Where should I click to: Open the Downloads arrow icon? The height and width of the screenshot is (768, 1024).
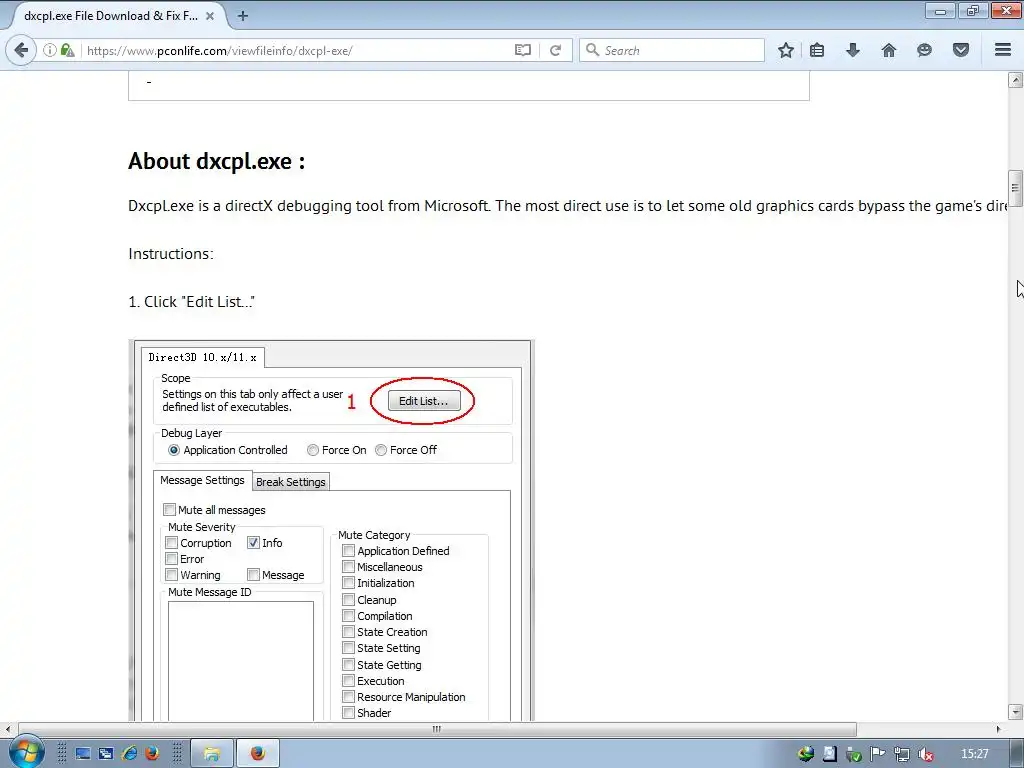853,50
